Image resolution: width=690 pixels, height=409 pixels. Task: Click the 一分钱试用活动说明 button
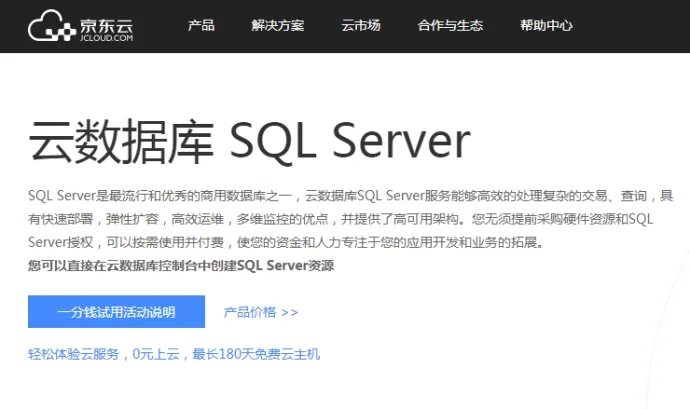click(x=117, y=312)
